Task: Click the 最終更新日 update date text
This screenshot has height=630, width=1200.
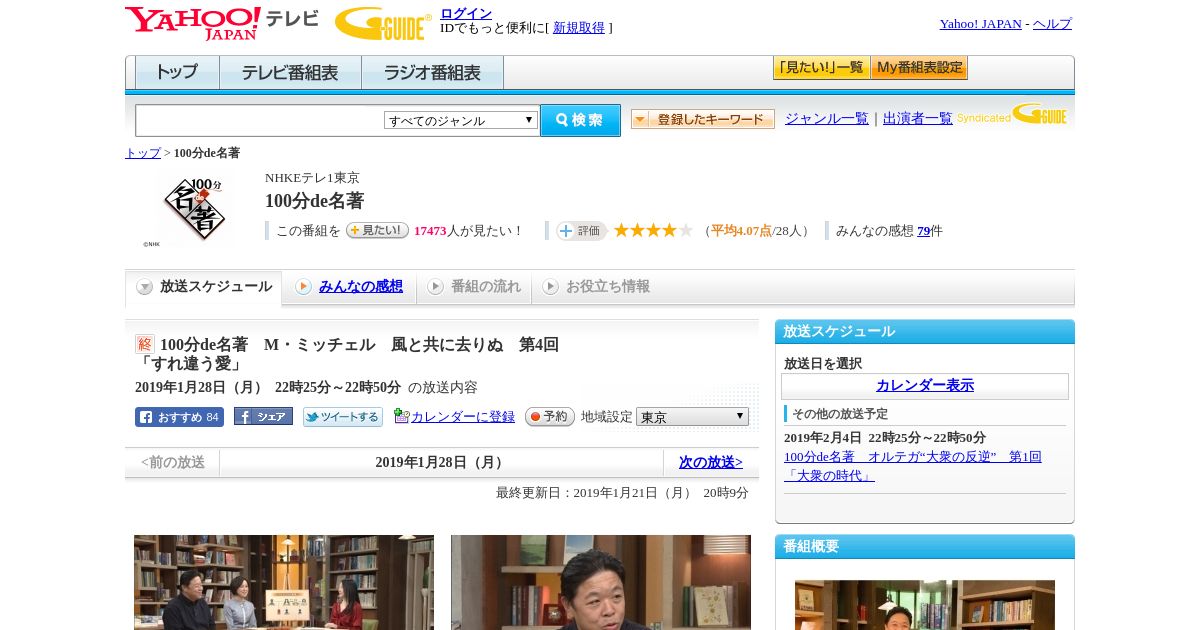Action: 622,492
